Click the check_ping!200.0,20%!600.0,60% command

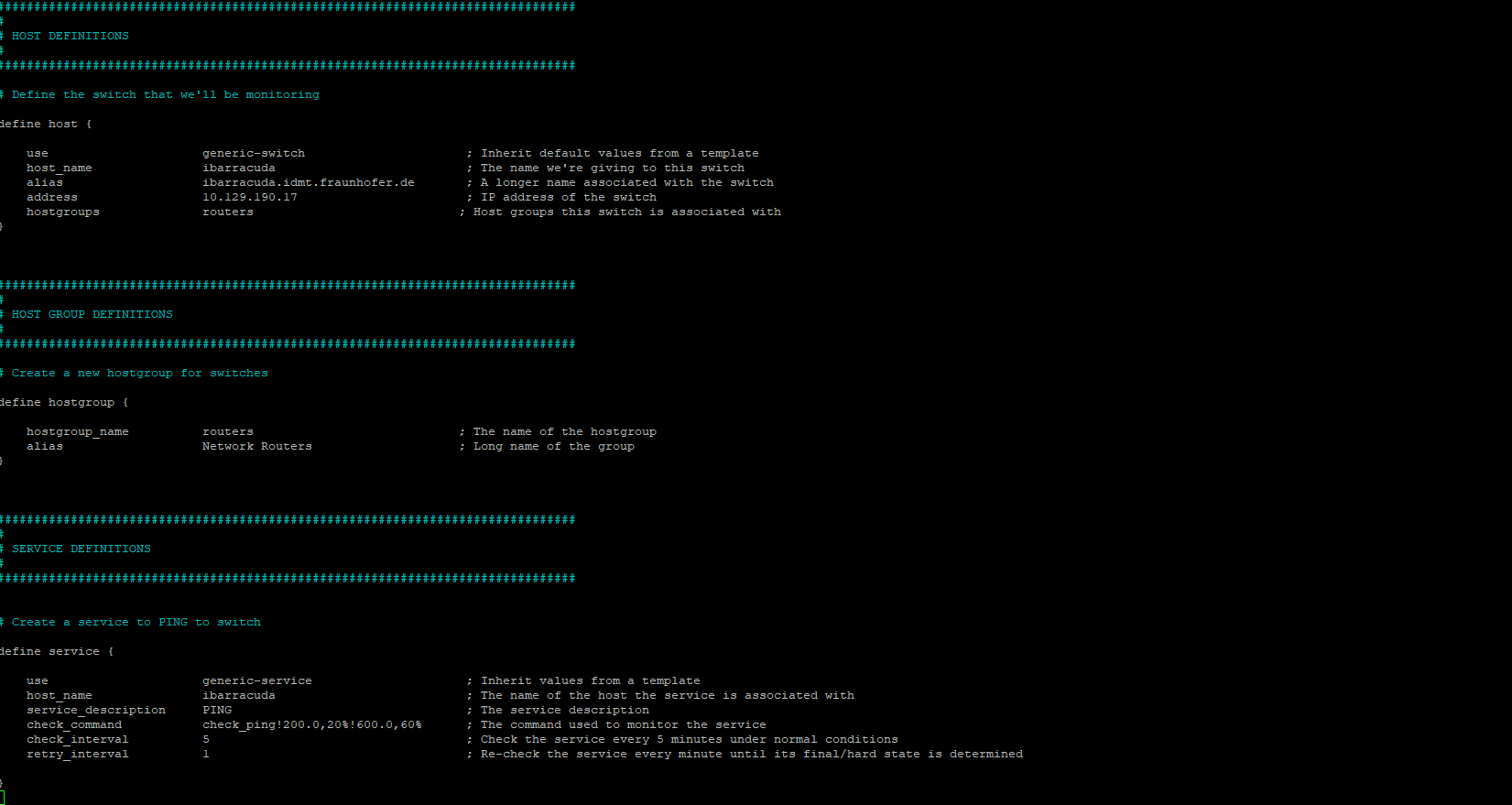pyautogui.click(x=312, y=725)
